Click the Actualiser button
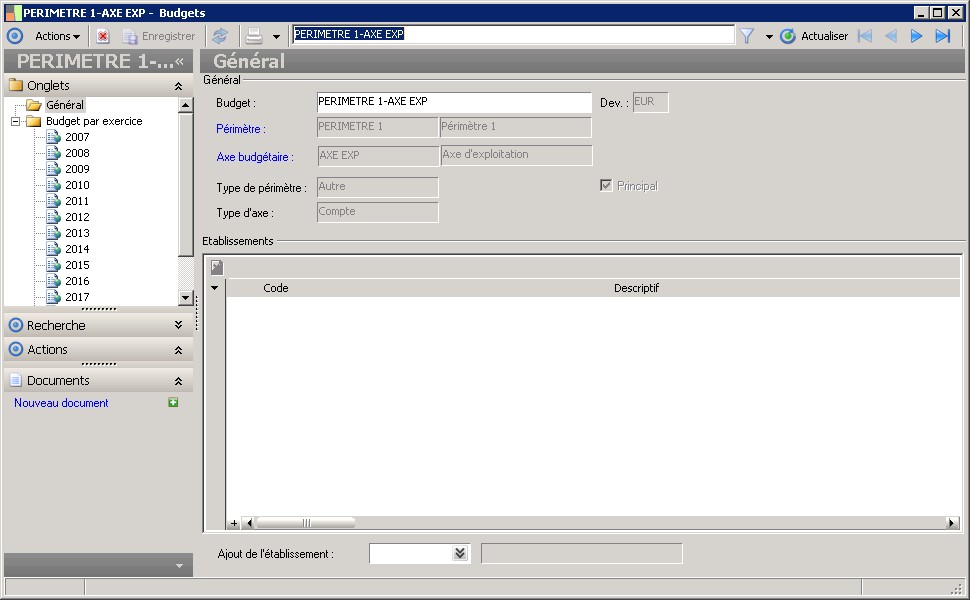 tap(813, 36)
